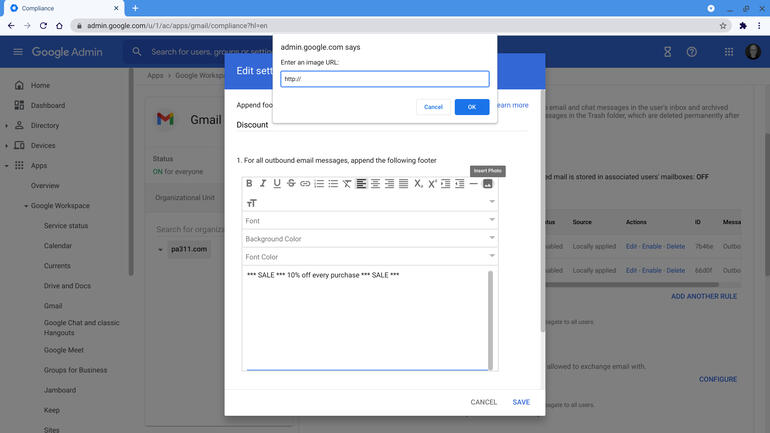Align footer text left
770x433 pixels.
point(361,184)
